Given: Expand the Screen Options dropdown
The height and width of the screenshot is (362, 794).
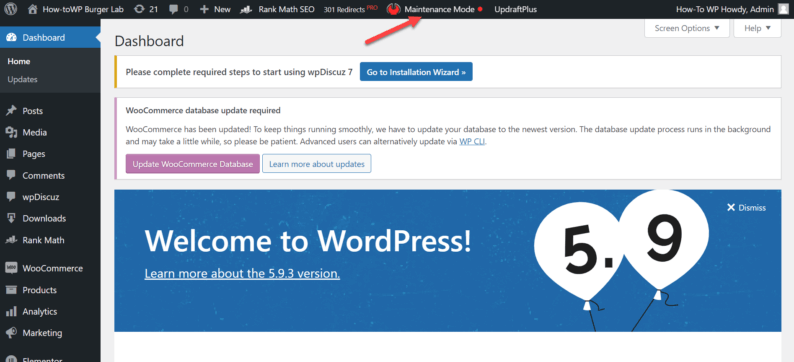Looking at the screenshot, I should tap(687, 28).
